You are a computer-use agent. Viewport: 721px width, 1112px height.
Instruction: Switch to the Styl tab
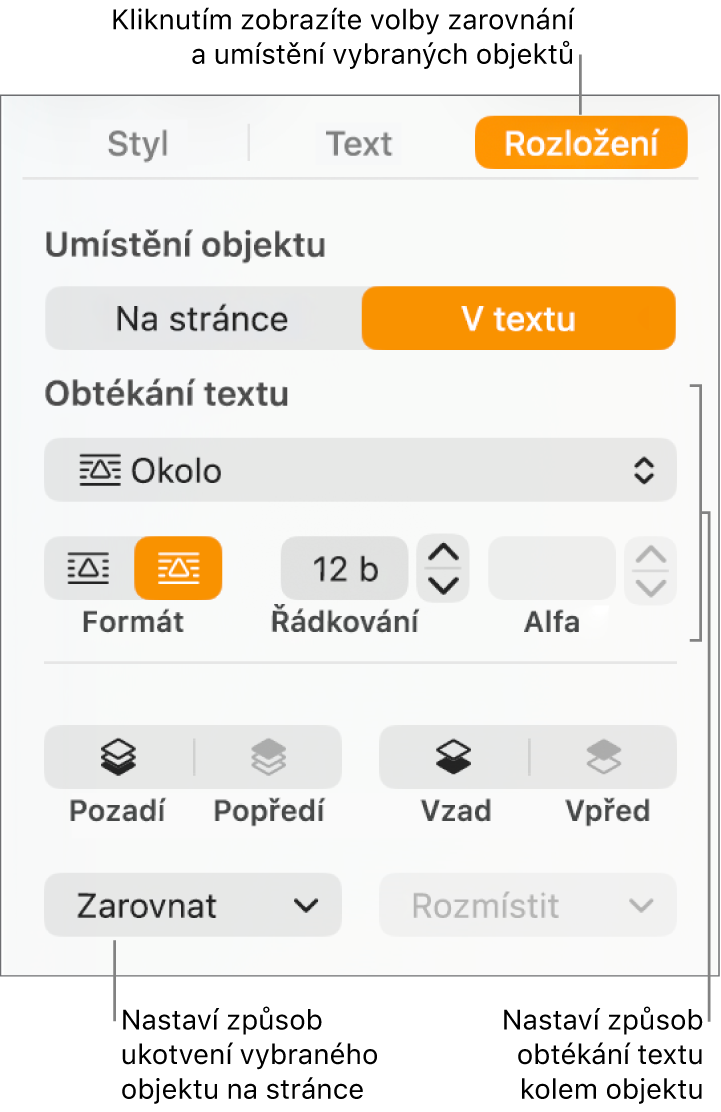click(138, 143)
